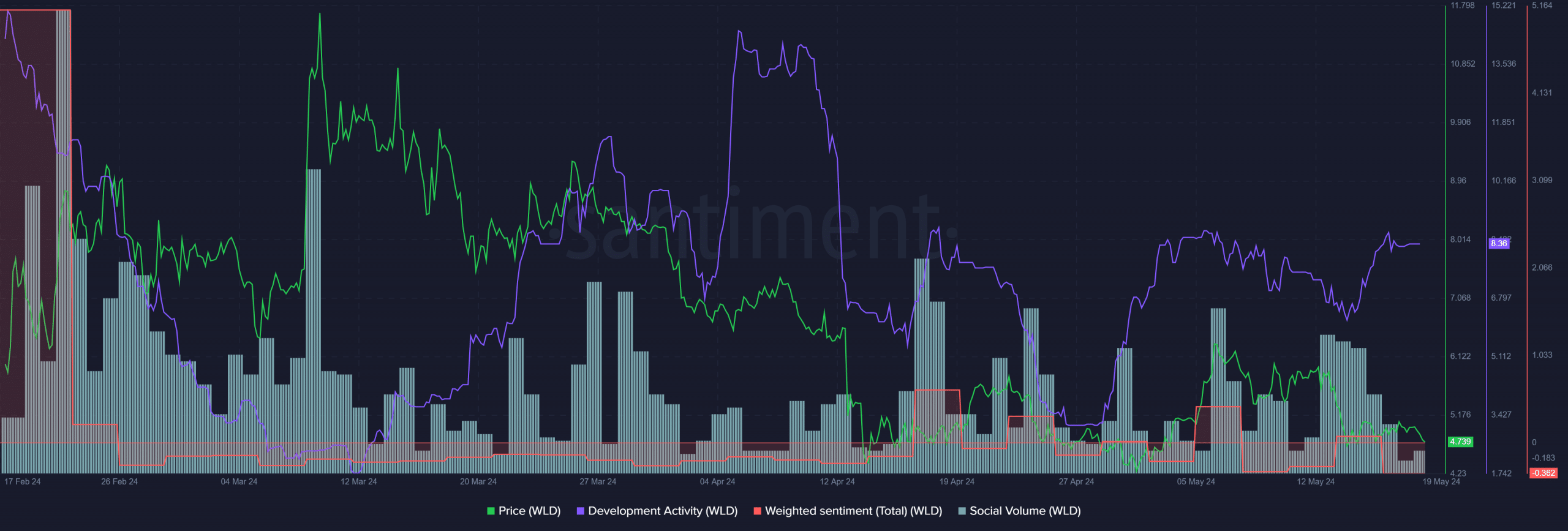Click the 8.014 price axis value
This screenshot has width=1568, height=531.
1460,239
